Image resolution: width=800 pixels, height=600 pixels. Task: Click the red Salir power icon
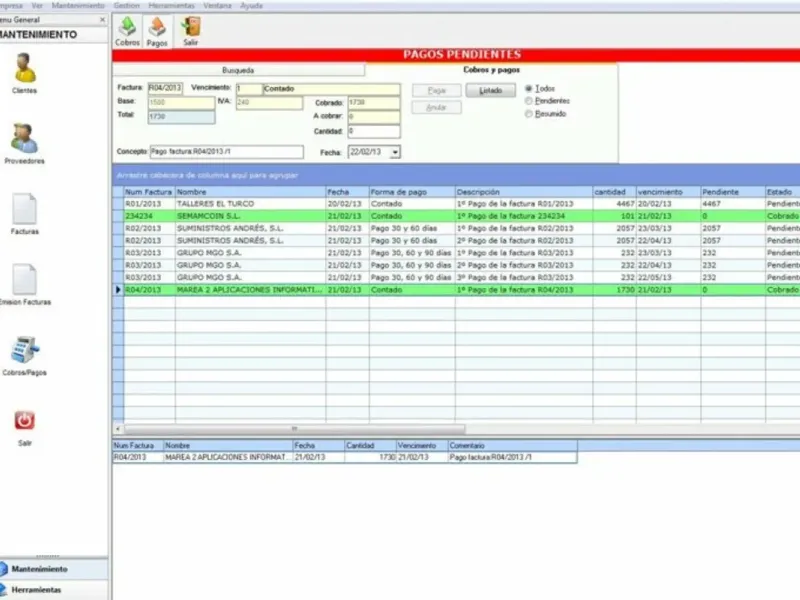tap(24, 428)
